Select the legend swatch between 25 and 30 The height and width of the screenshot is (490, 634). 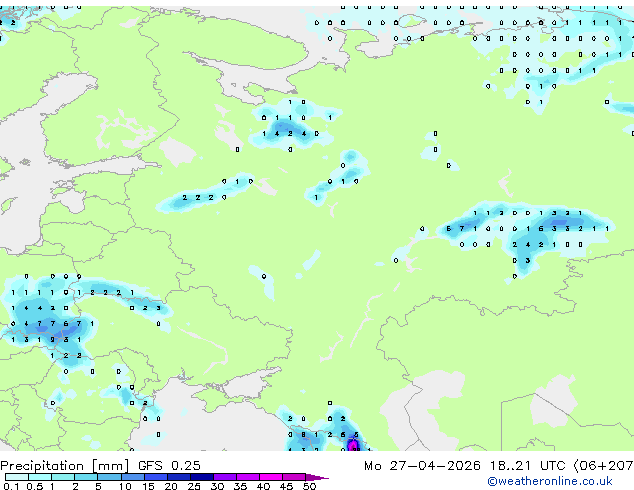tap(202, 477)
